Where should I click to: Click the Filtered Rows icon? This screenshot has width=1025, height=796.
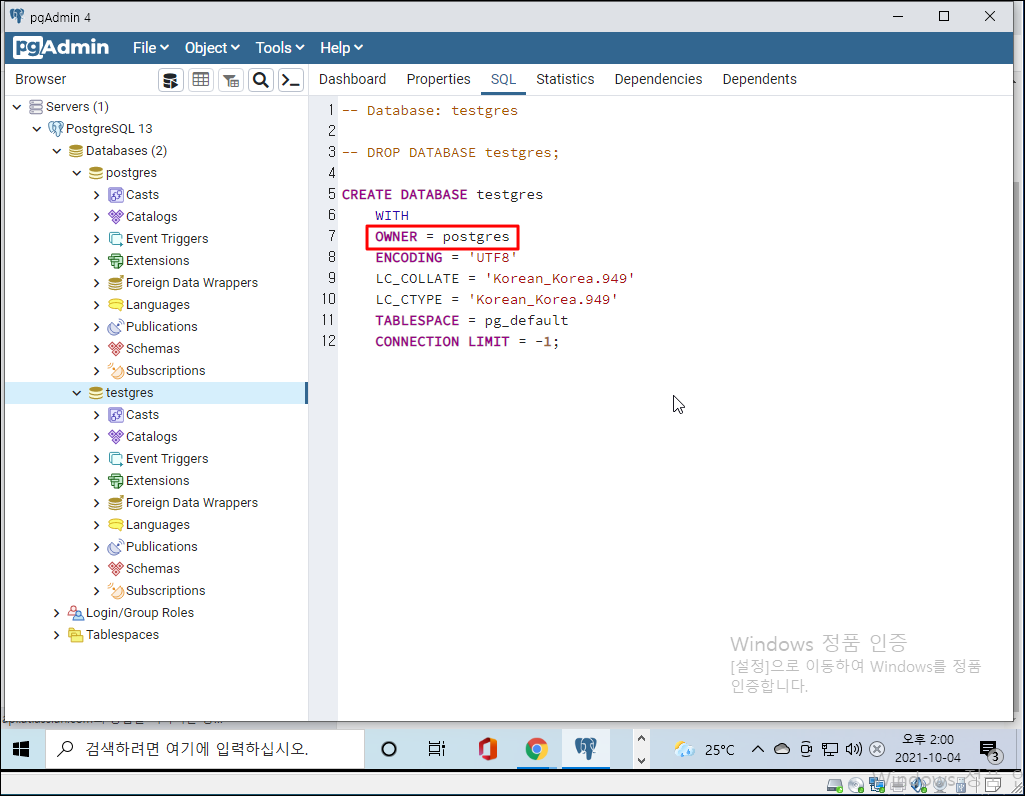click(x=231, y=80)
